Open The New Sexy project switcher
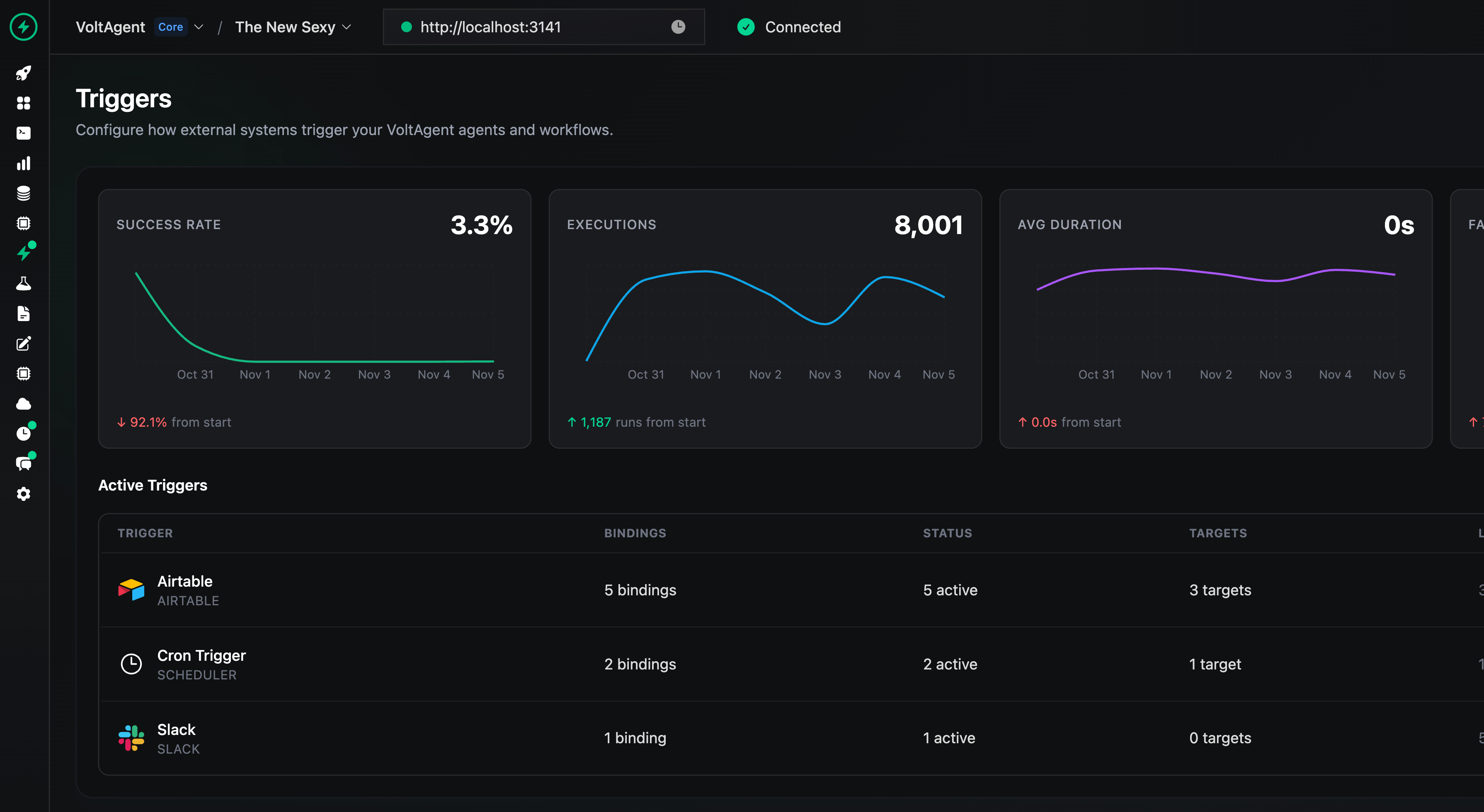This screenshot has width=1484, height=812. point(293,27)
